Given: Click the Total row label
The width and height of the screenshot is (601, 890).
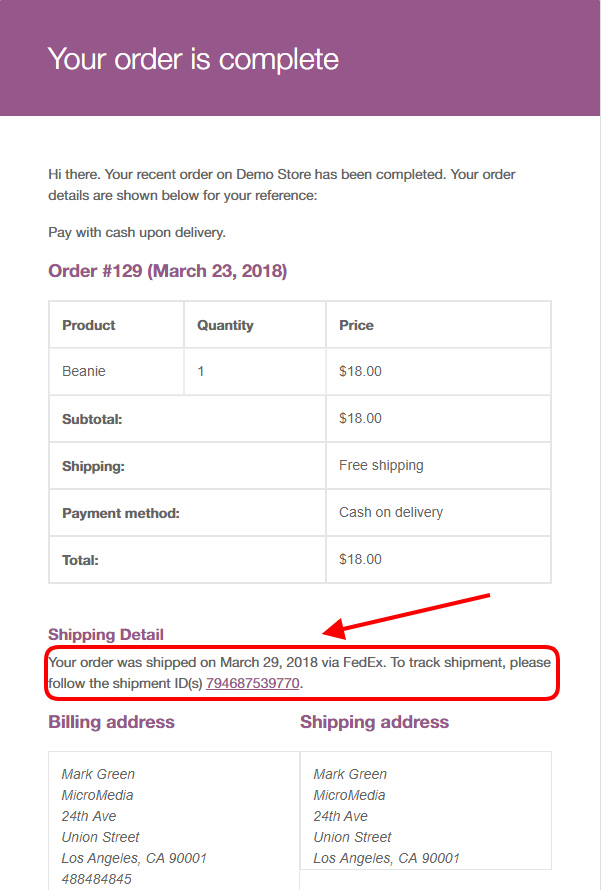Looking at the screenshot, I should [x=80, y=560].
